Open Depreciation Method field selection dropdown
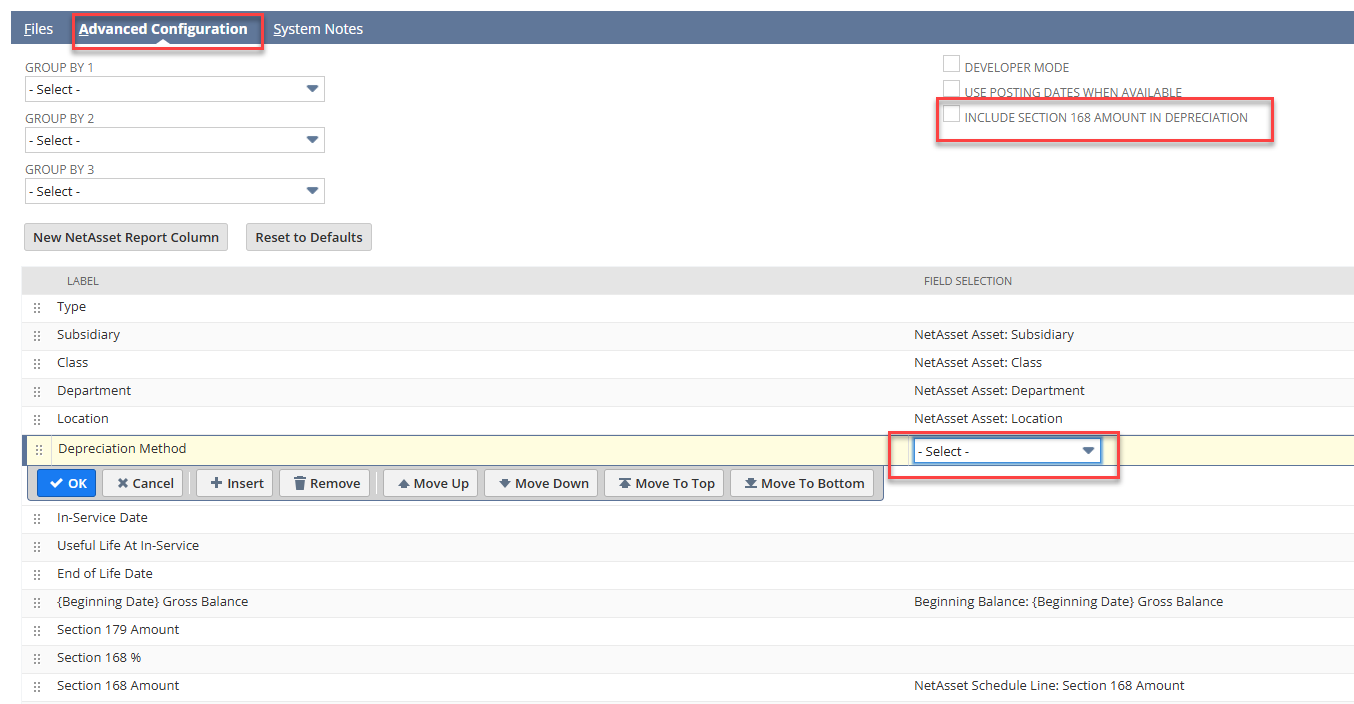 pos(1006,451)
